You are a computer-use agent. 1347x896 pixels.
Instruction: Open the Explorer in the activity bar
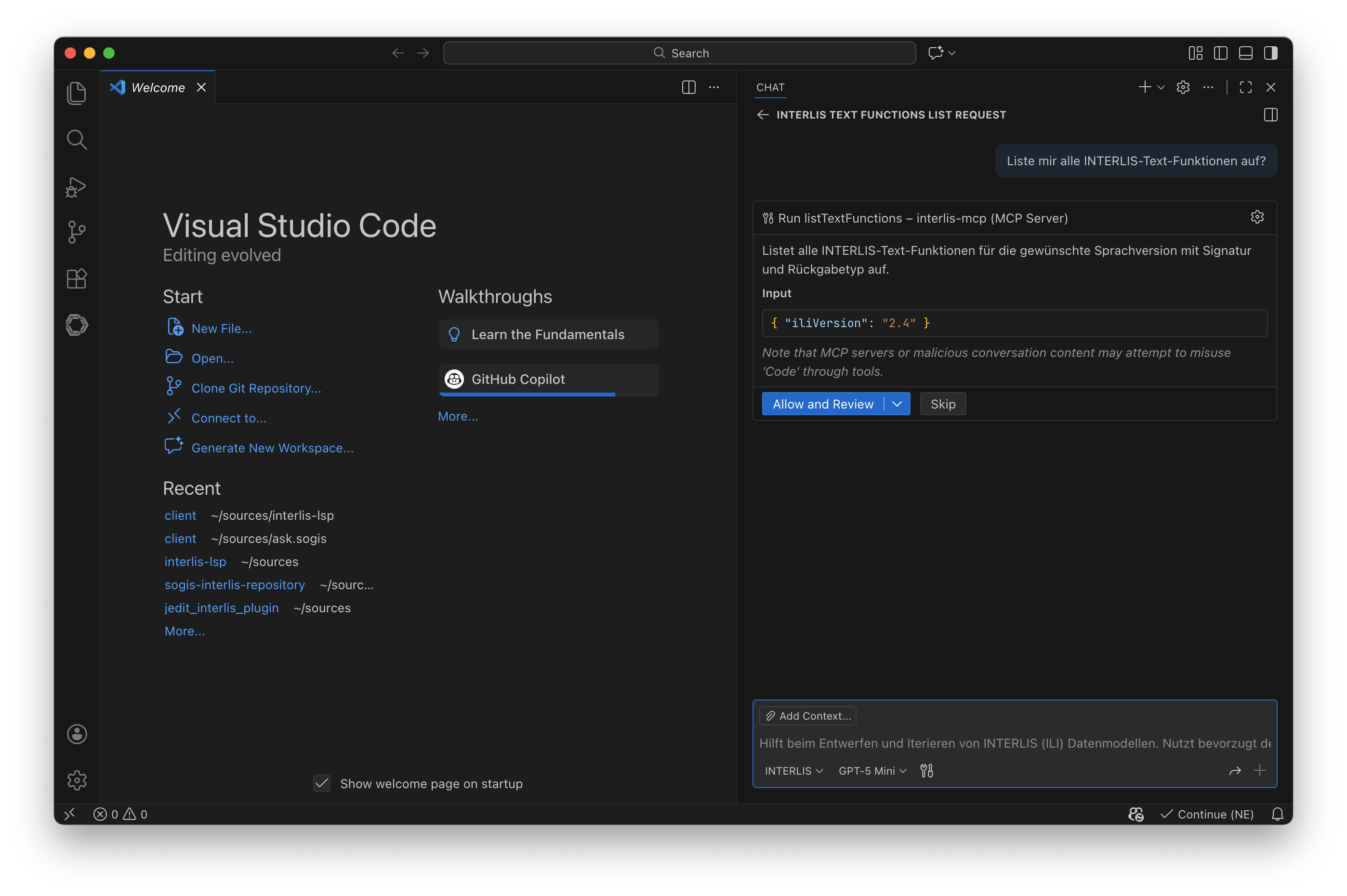[77, 92]
